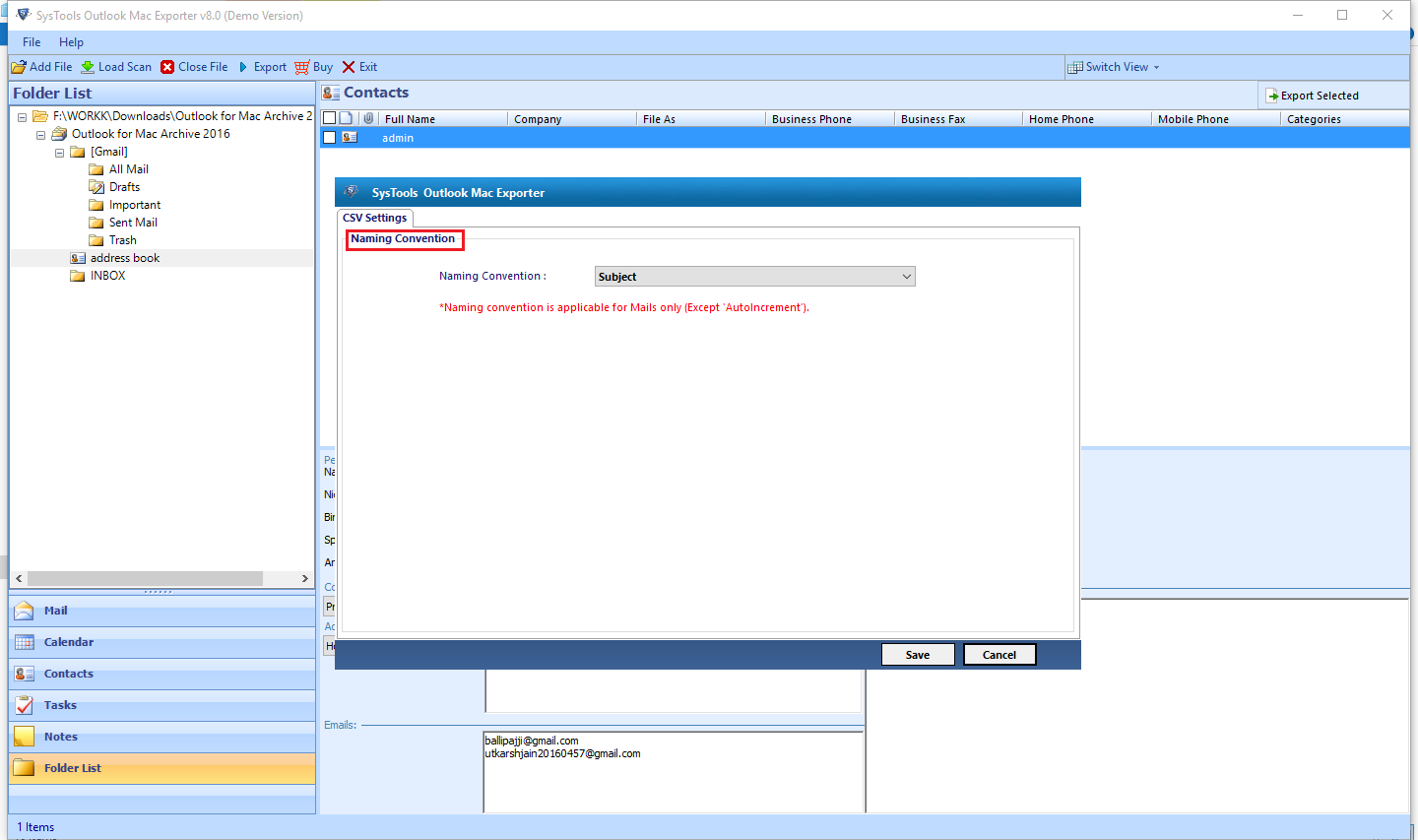Click the Cancel button in dialog
The image size is (1418, 840).
point(999,655)
